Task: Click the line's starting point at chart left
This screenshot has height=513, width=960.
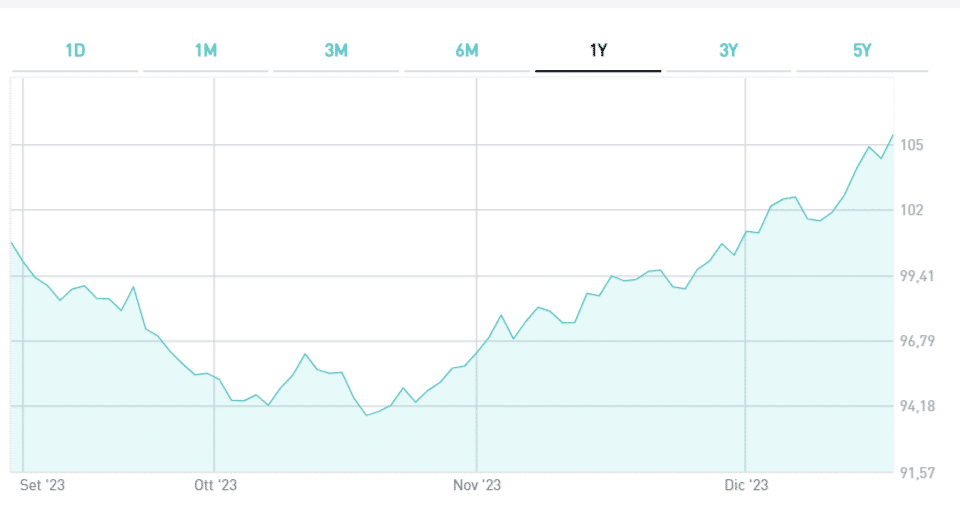Action: pyautogui.click(x=11, y=242)
